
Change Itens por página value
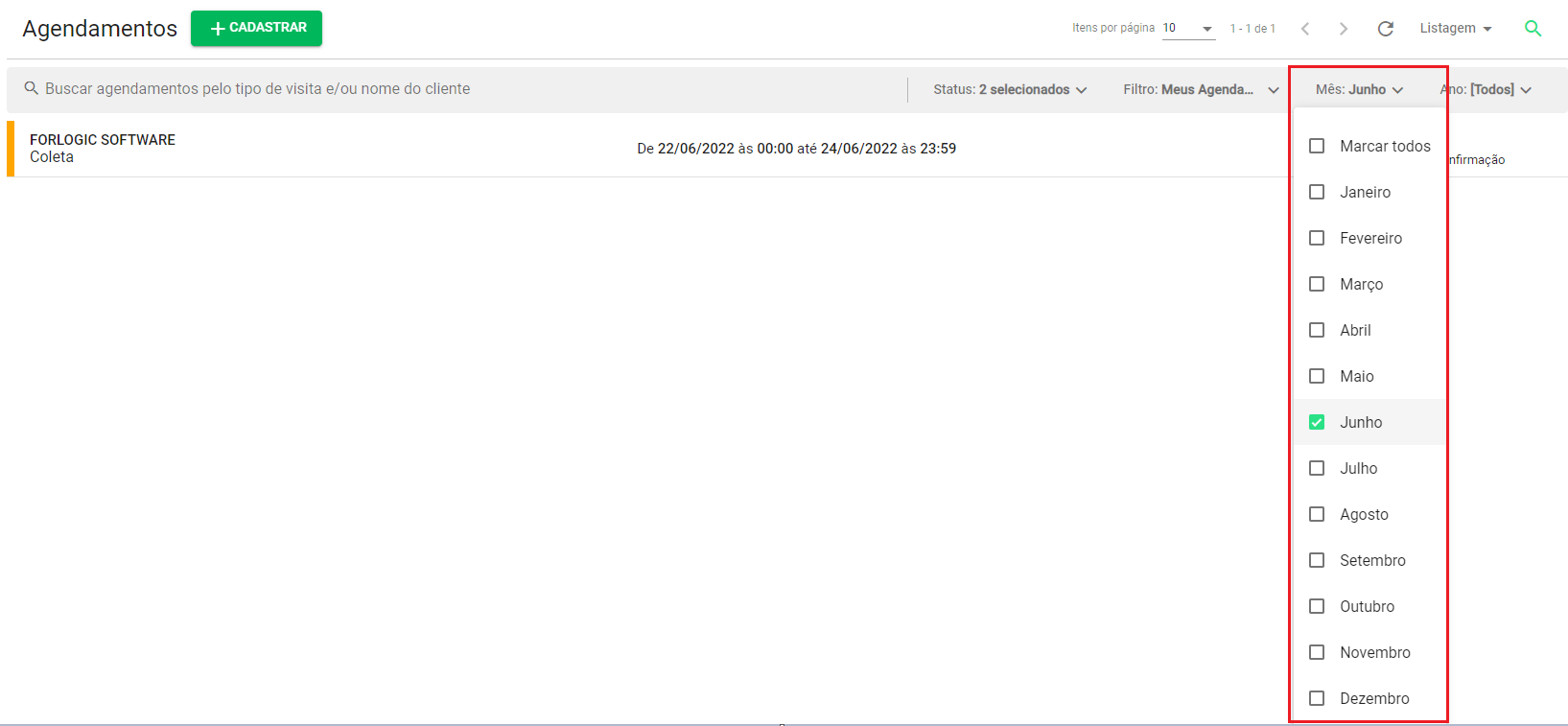tap(1188, 29)
